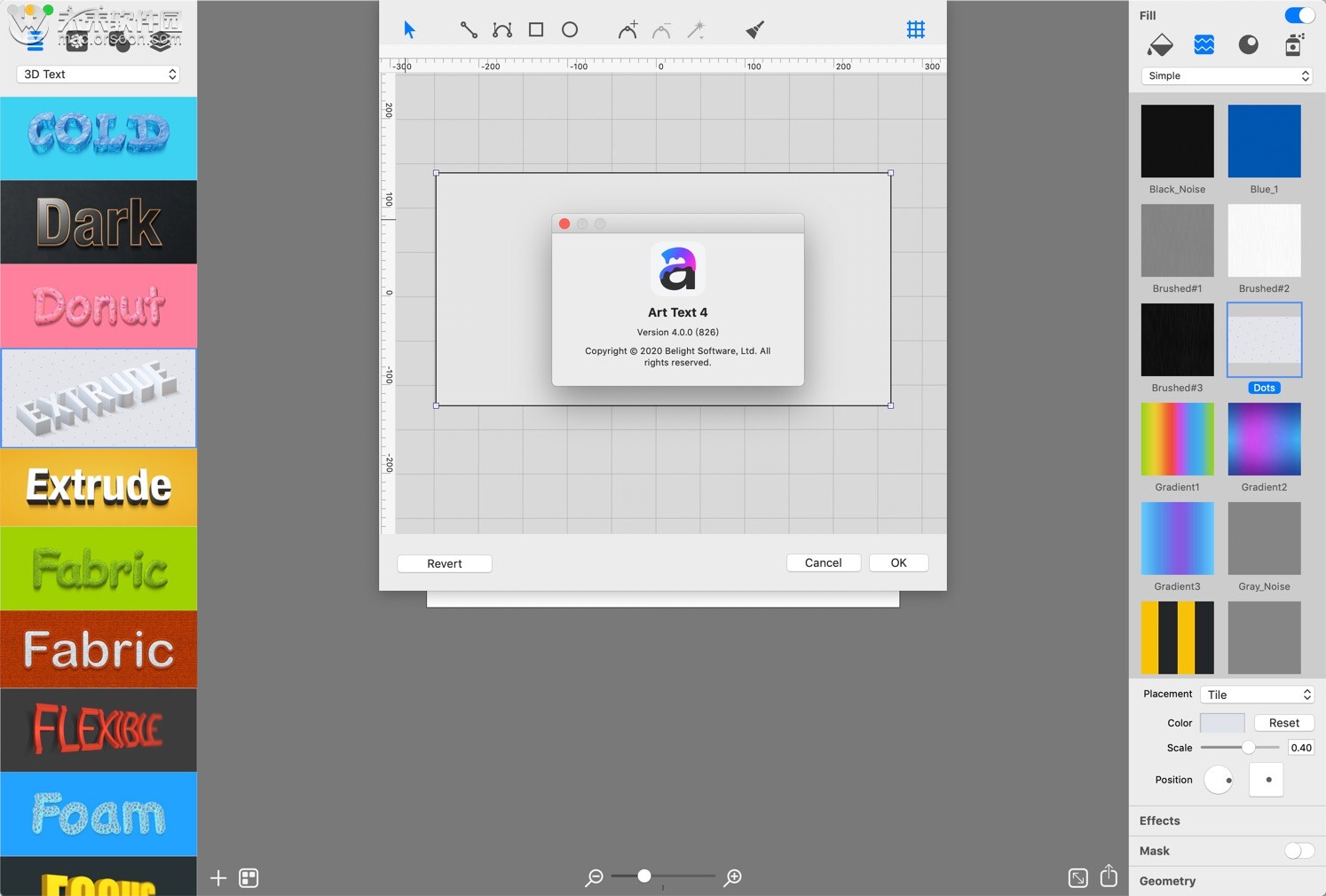1326x896 pixels.
Task: Select the Blue_1 texture
Action: click(1264, 141)
